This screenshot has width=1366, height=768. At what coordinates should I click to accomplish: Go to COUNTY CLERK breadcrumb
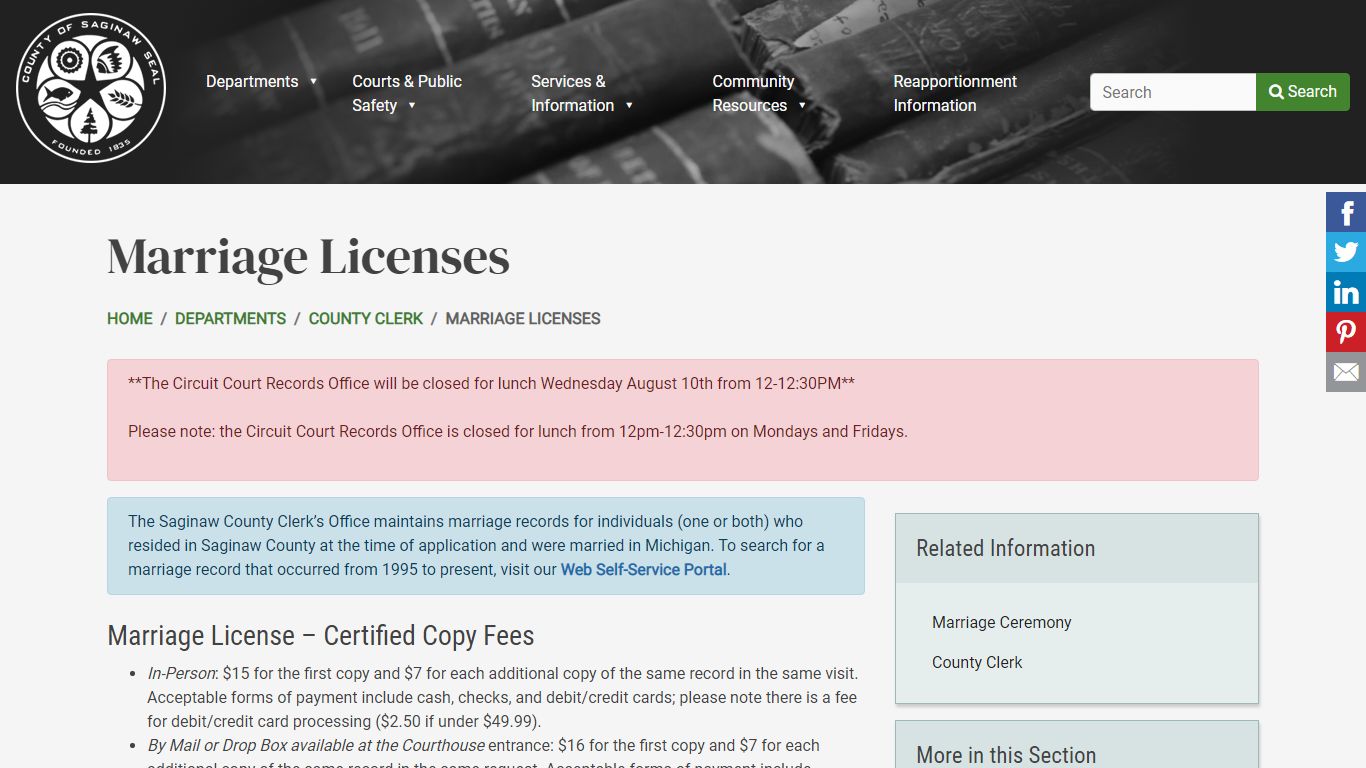pos(366,318)
